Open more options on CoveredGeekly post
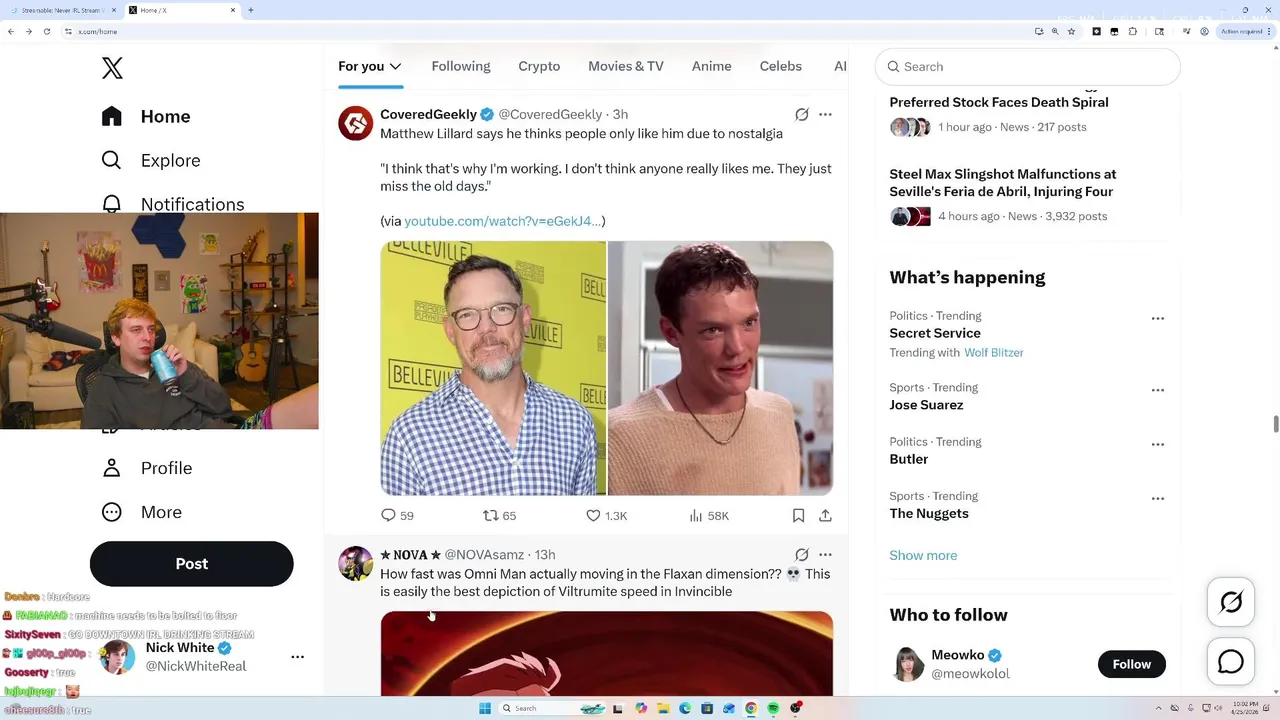The width and height of the screenshot is (1280, 720). pos(825,114)
